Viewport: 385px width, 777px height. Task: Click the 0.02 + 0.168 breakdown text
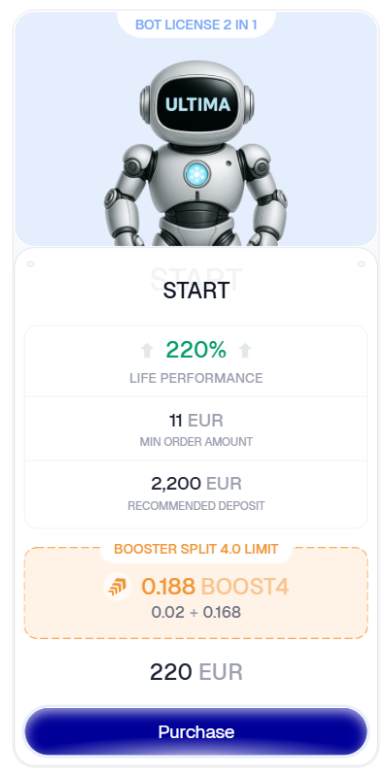(196, 612)
